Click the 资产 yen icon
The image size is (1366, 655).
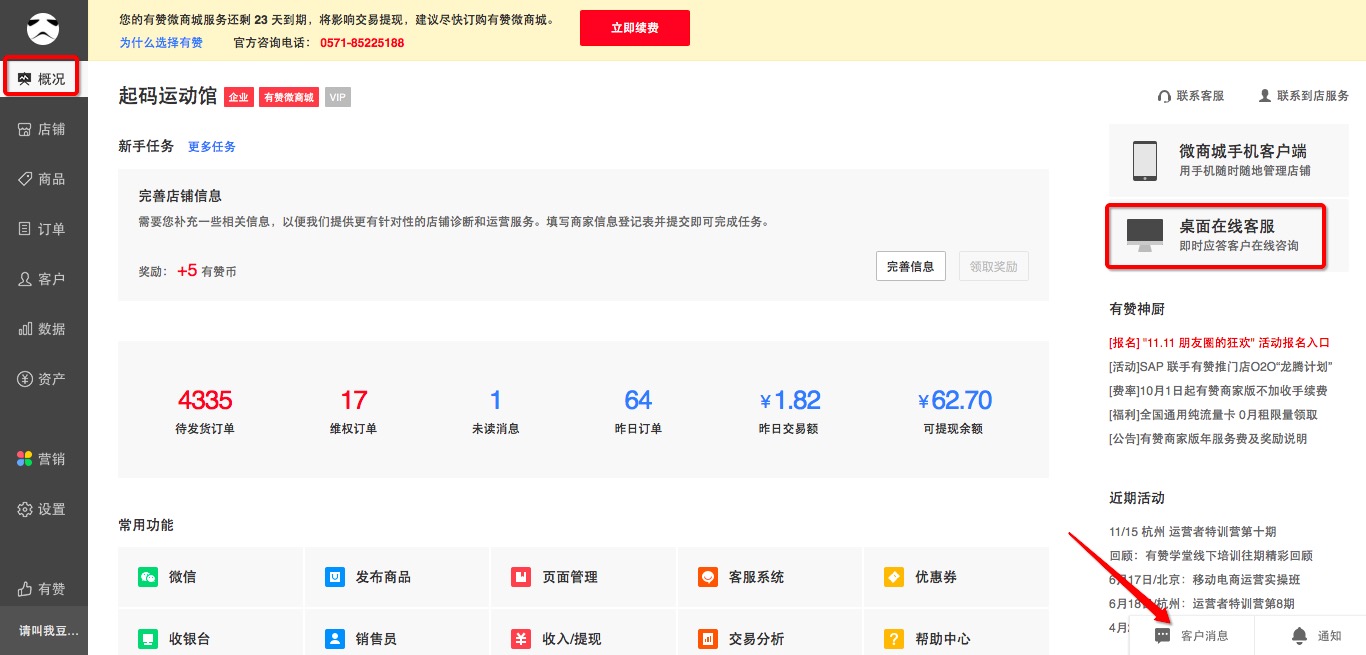pyautogui.click(x=25, y=379)
